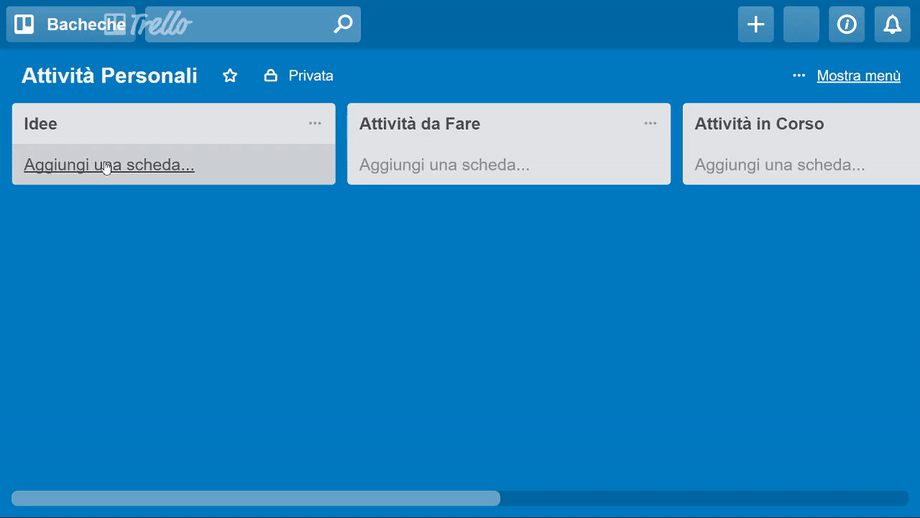Click the ellipsis beside Mostra menù
Screen dimensions: 920x518
(x=799, y=75)
